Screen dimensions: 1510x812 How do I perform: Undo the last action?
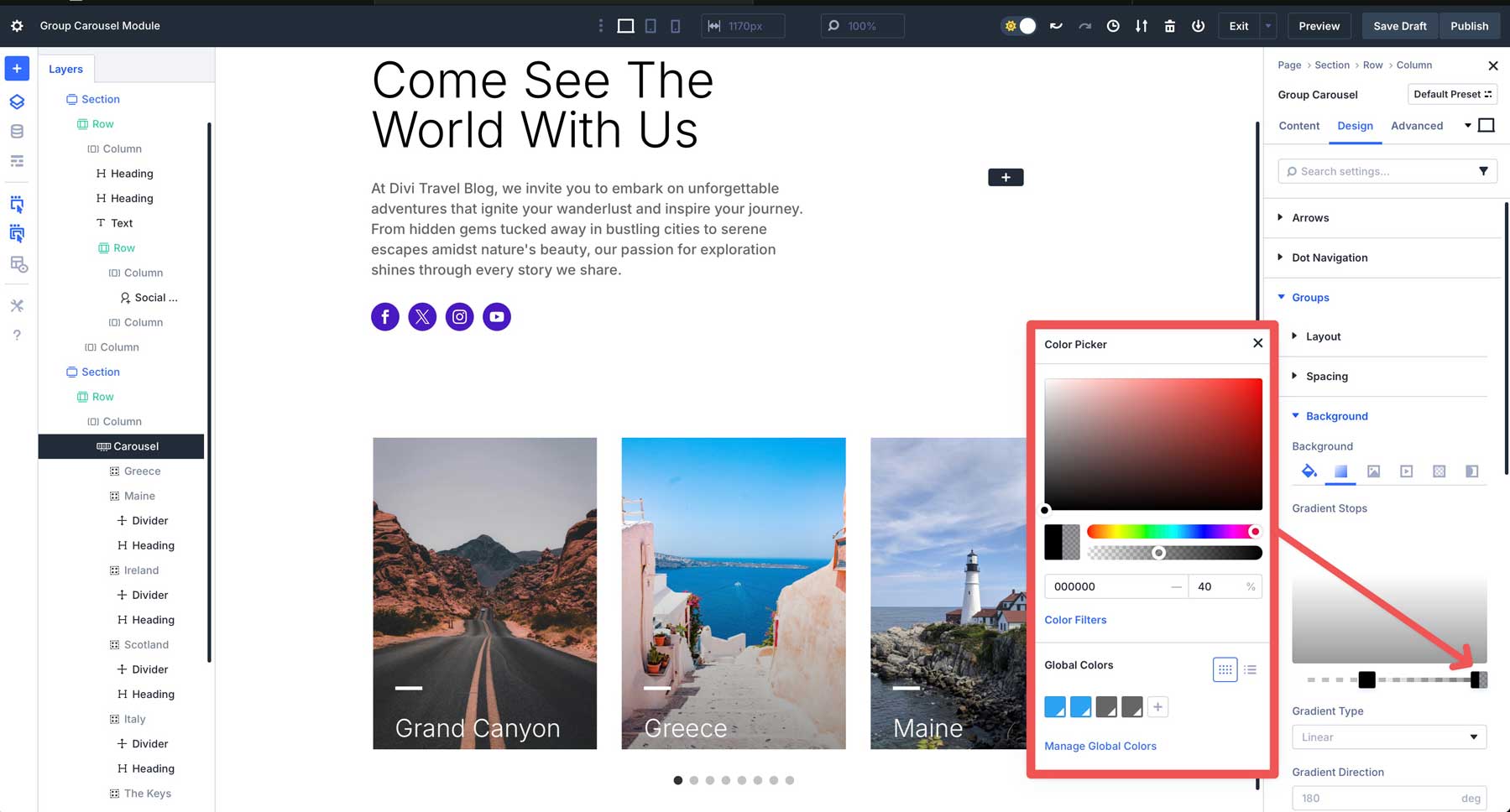click(1056, 25)
